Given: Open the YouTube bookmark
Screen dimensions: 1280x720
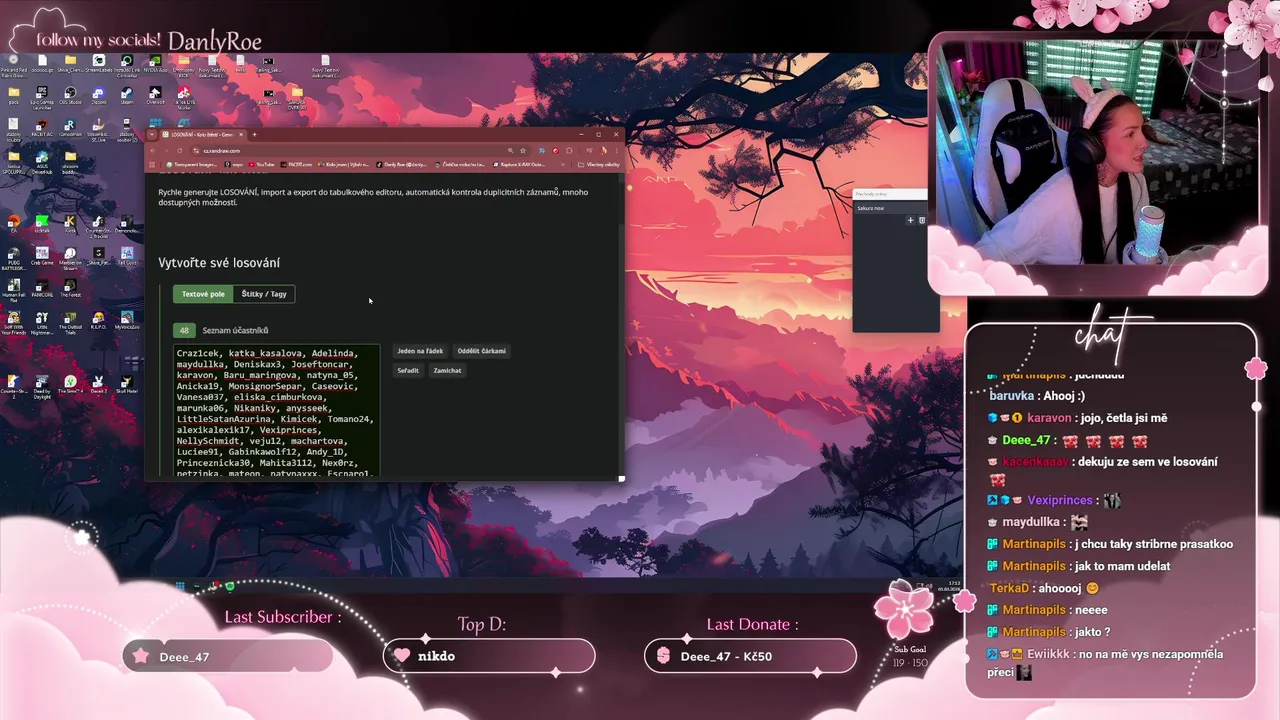Looking at the screenshot, I should pos(261,164).
